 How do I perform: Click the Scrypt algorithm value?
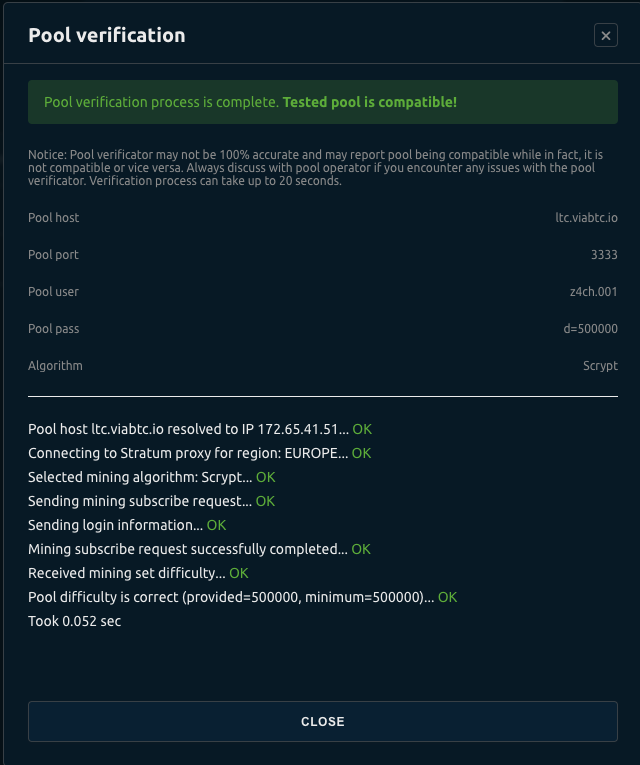pos(600,366)
